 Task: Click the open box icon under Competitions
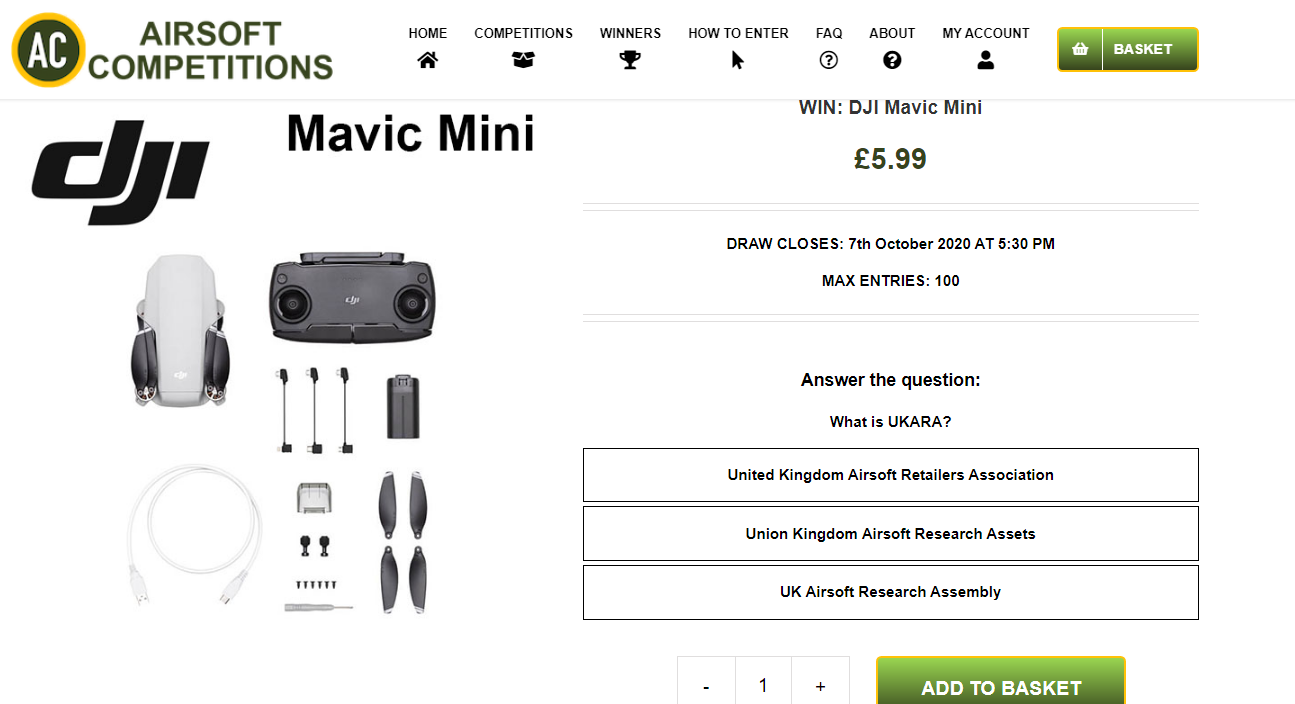[523, 60]
